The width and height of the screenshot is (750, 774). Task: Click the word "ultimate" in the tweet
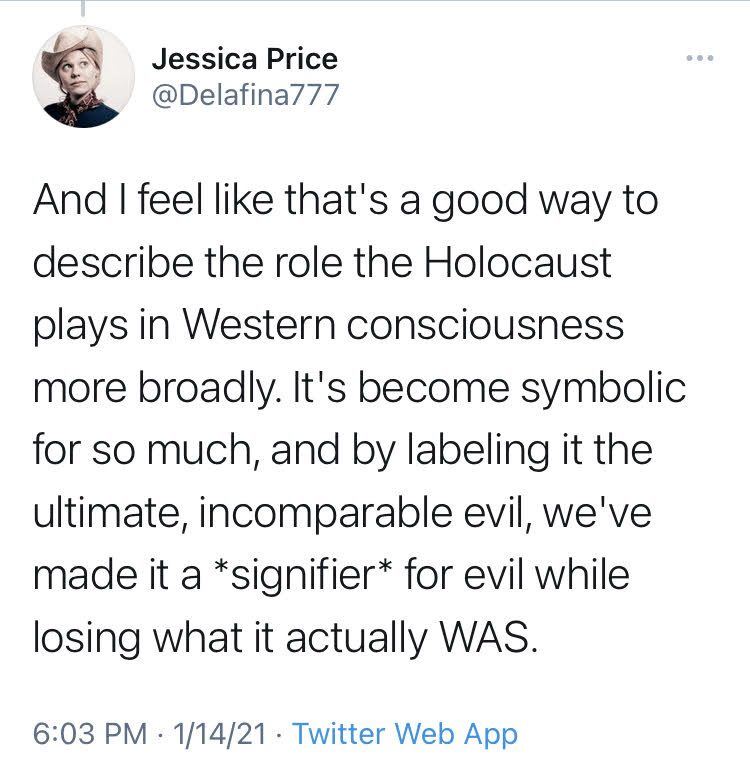pyautogui.click(x=98, y=513)
